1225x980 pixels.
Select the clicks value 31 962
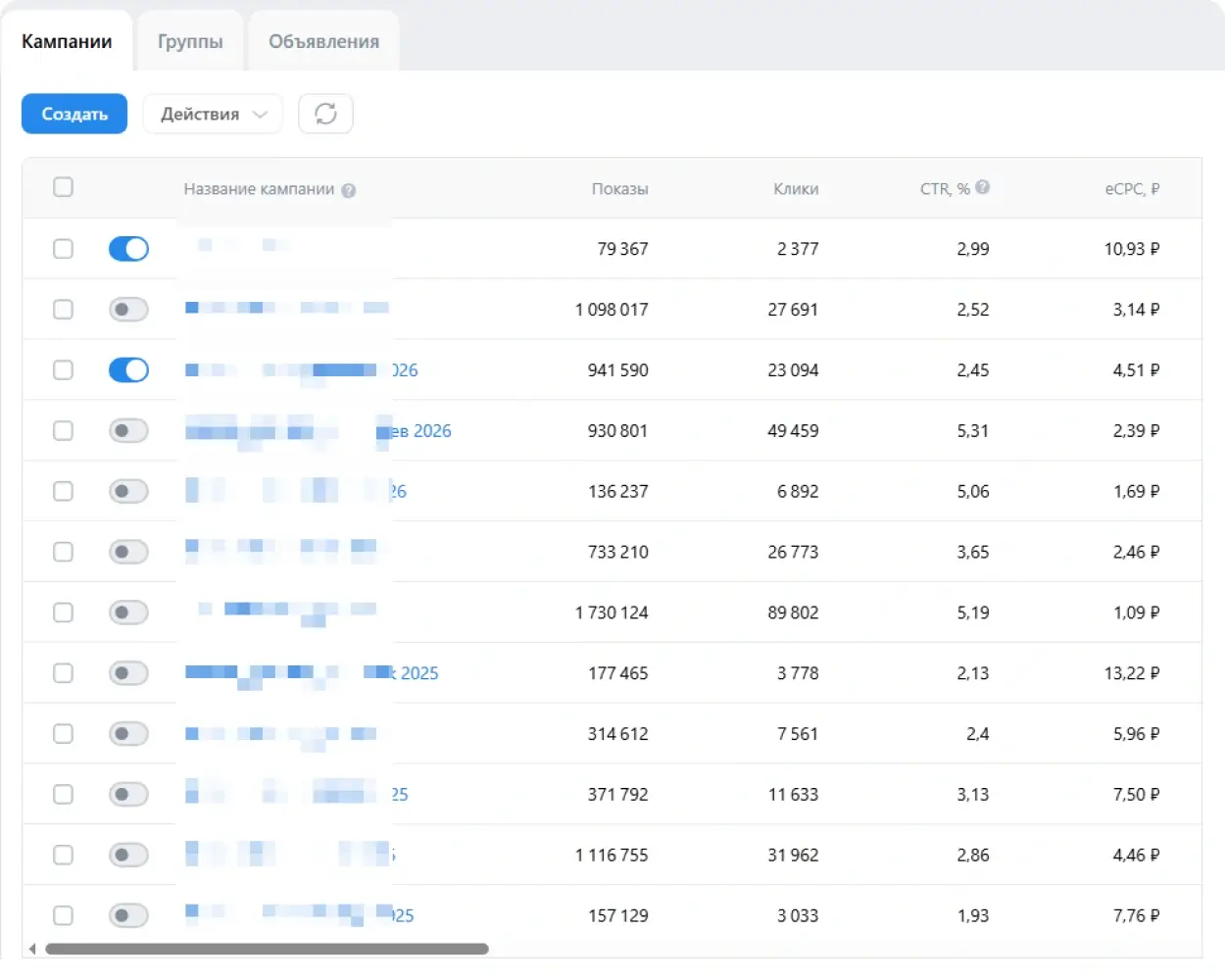click(793, 856)
